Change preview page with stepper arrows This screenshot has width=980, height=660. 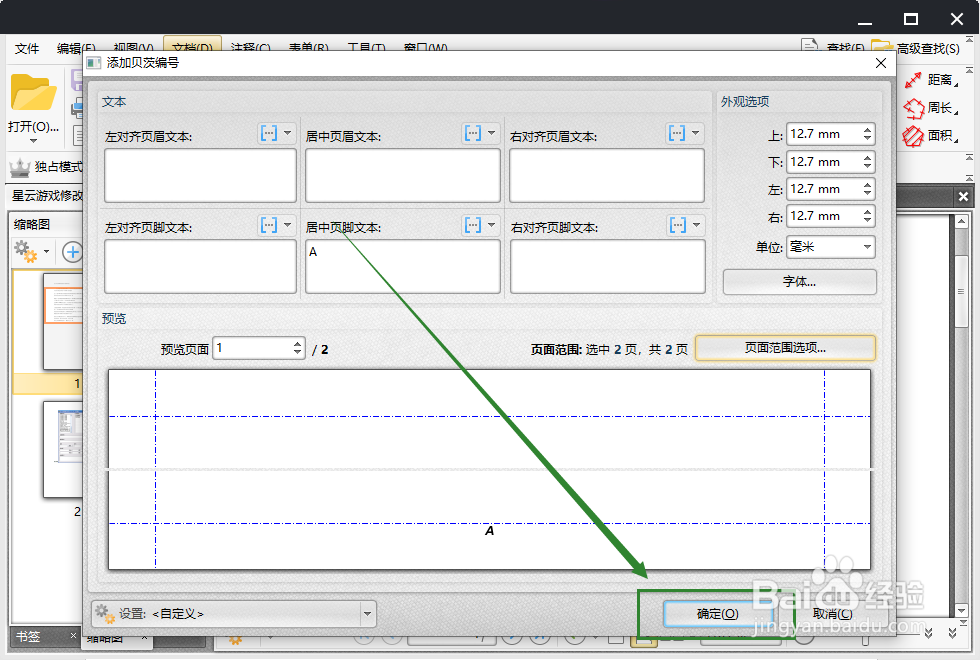click(298, 348)
